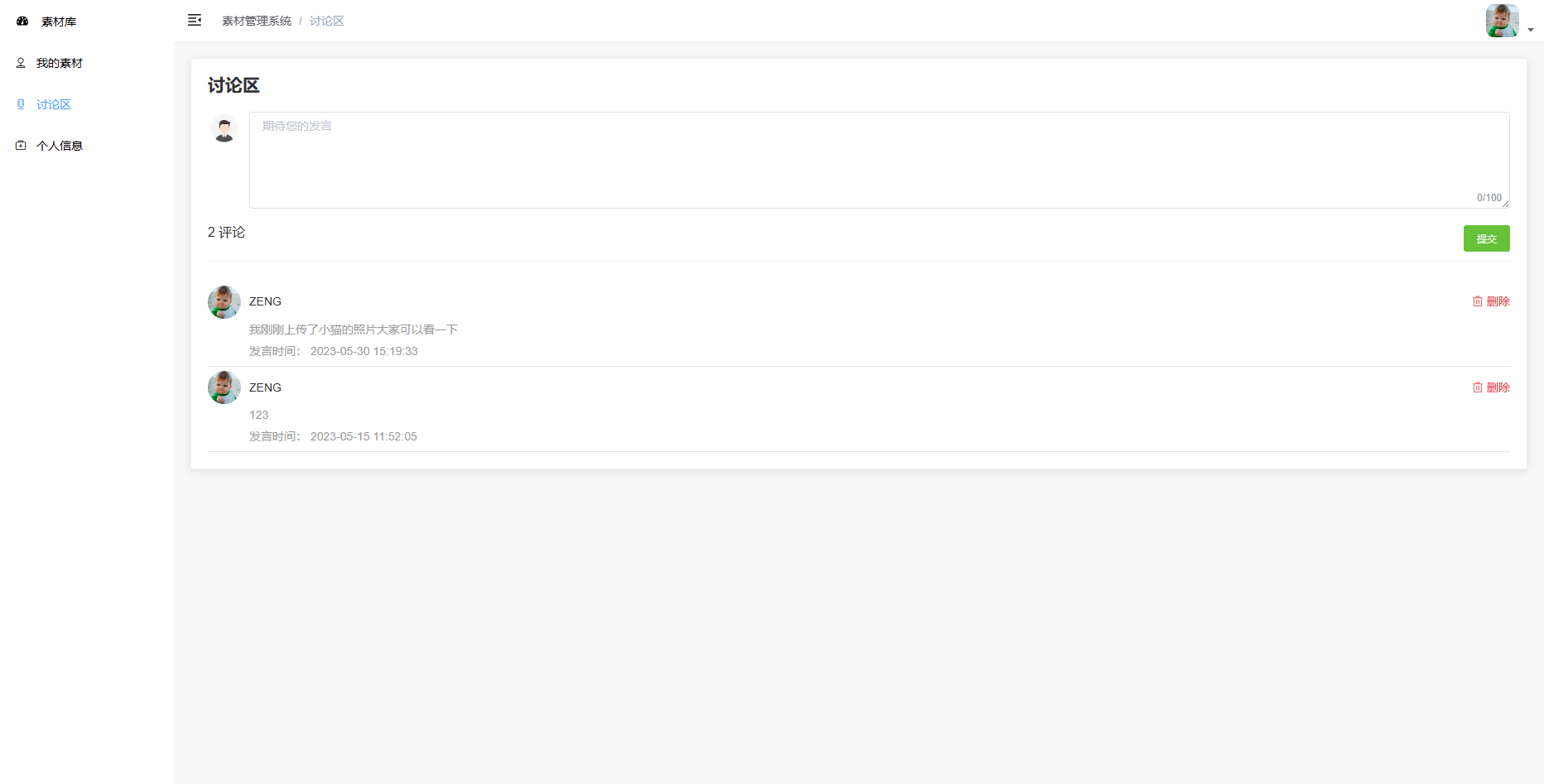Focus the 期待您的发言 comment text area

click(879, 160)
